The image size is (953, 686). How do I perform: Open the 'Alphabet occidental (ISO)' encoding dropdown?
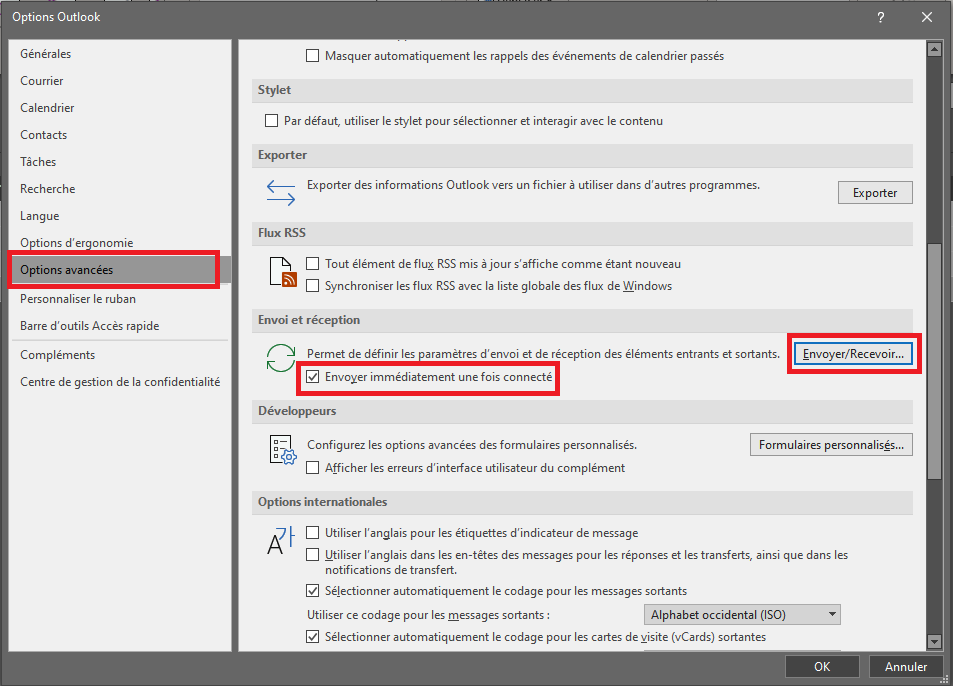pos(741,614)
